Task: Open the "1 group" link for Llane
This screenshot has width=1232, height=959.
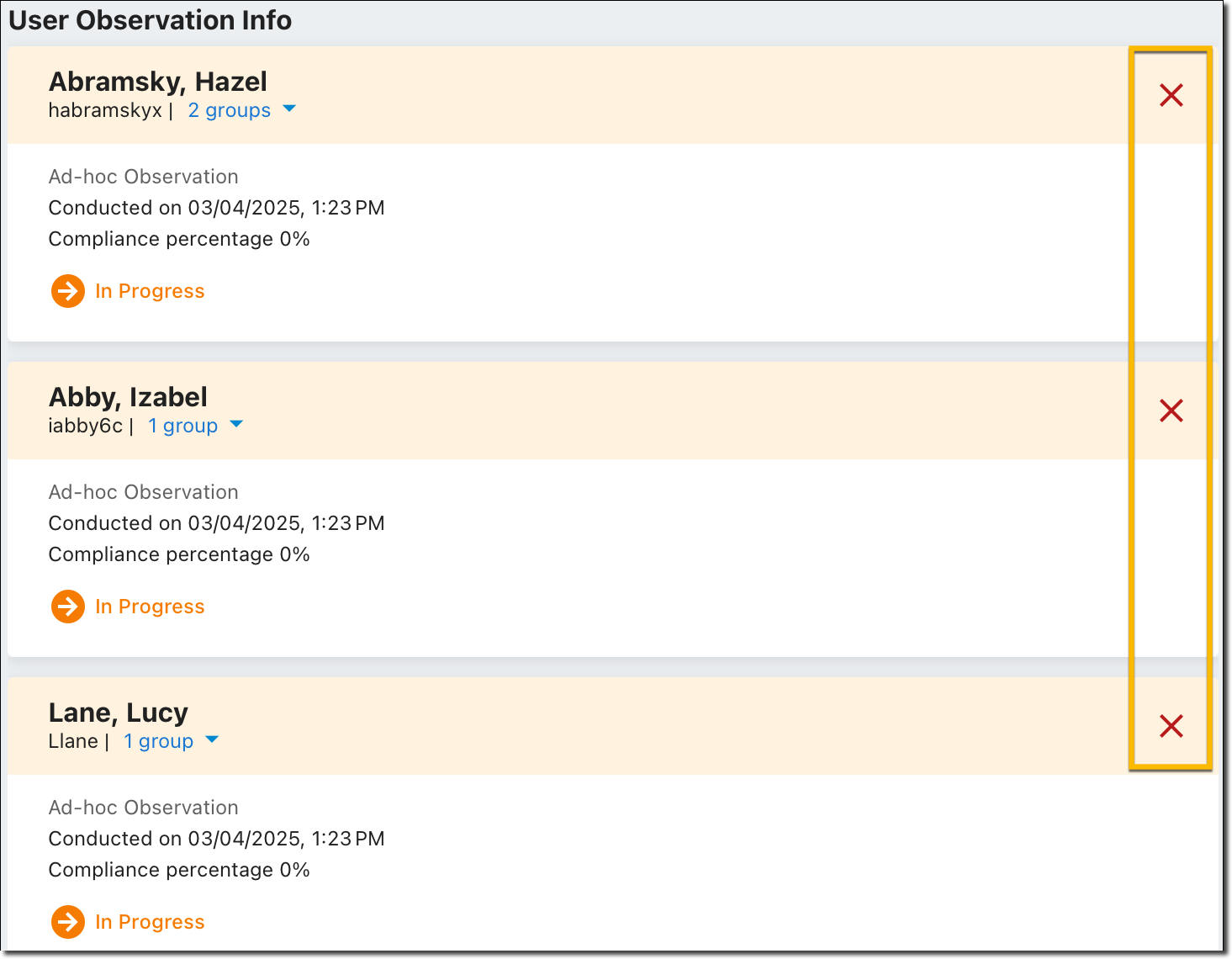Action: click(158, 741)
